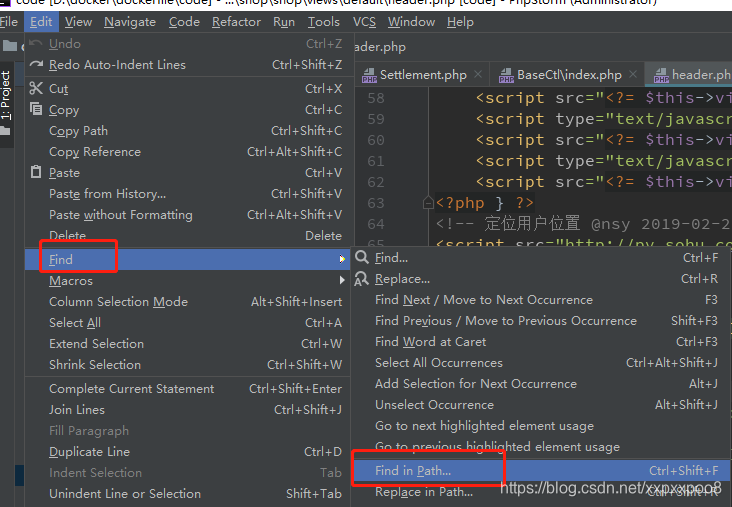The image size is (732, 507).
Task: Choose Duplicate Line
Action: click(x=187, y=452)
